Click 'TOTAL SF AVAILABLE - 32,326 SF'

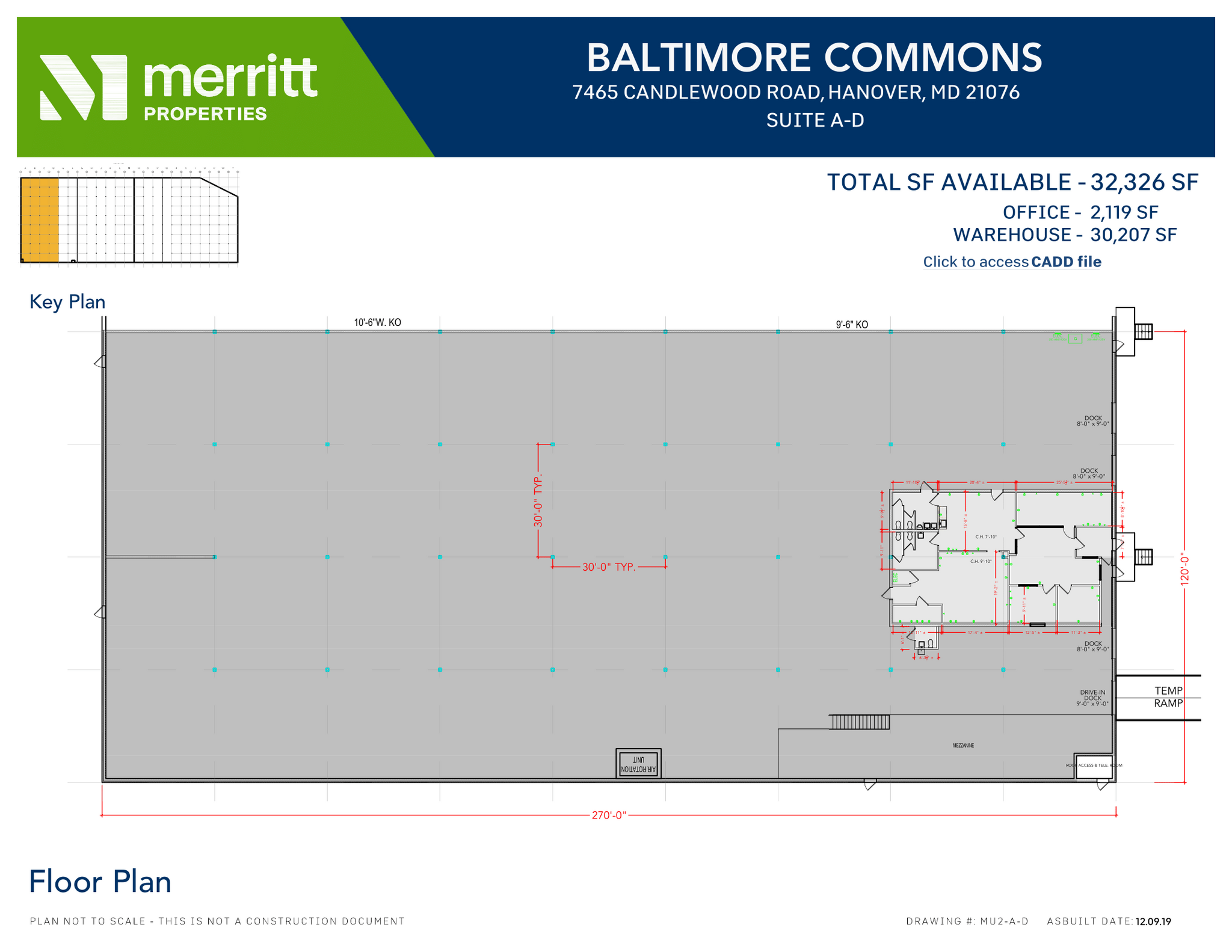[x=1013, y=182]
